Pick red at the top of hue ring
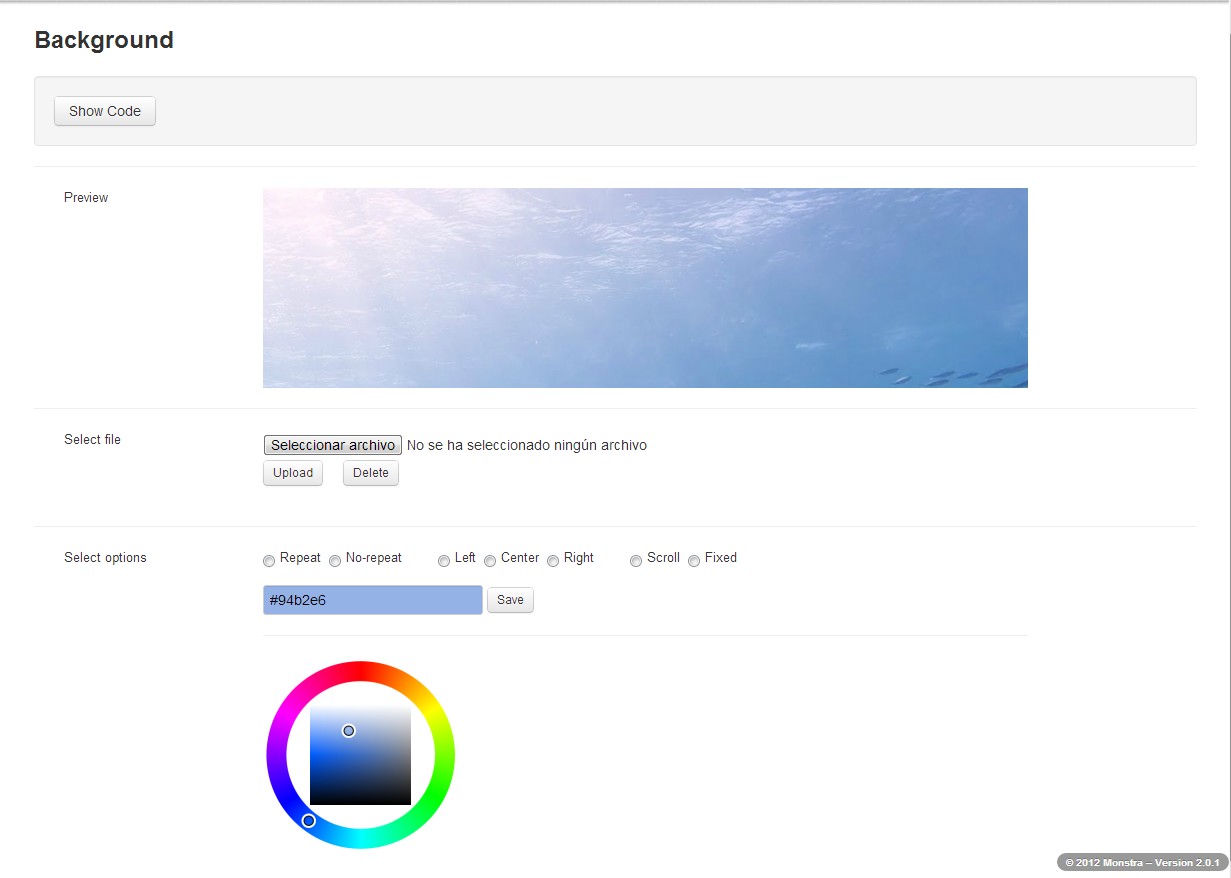This screenshot has height=878, width=1231. (361, 671)
